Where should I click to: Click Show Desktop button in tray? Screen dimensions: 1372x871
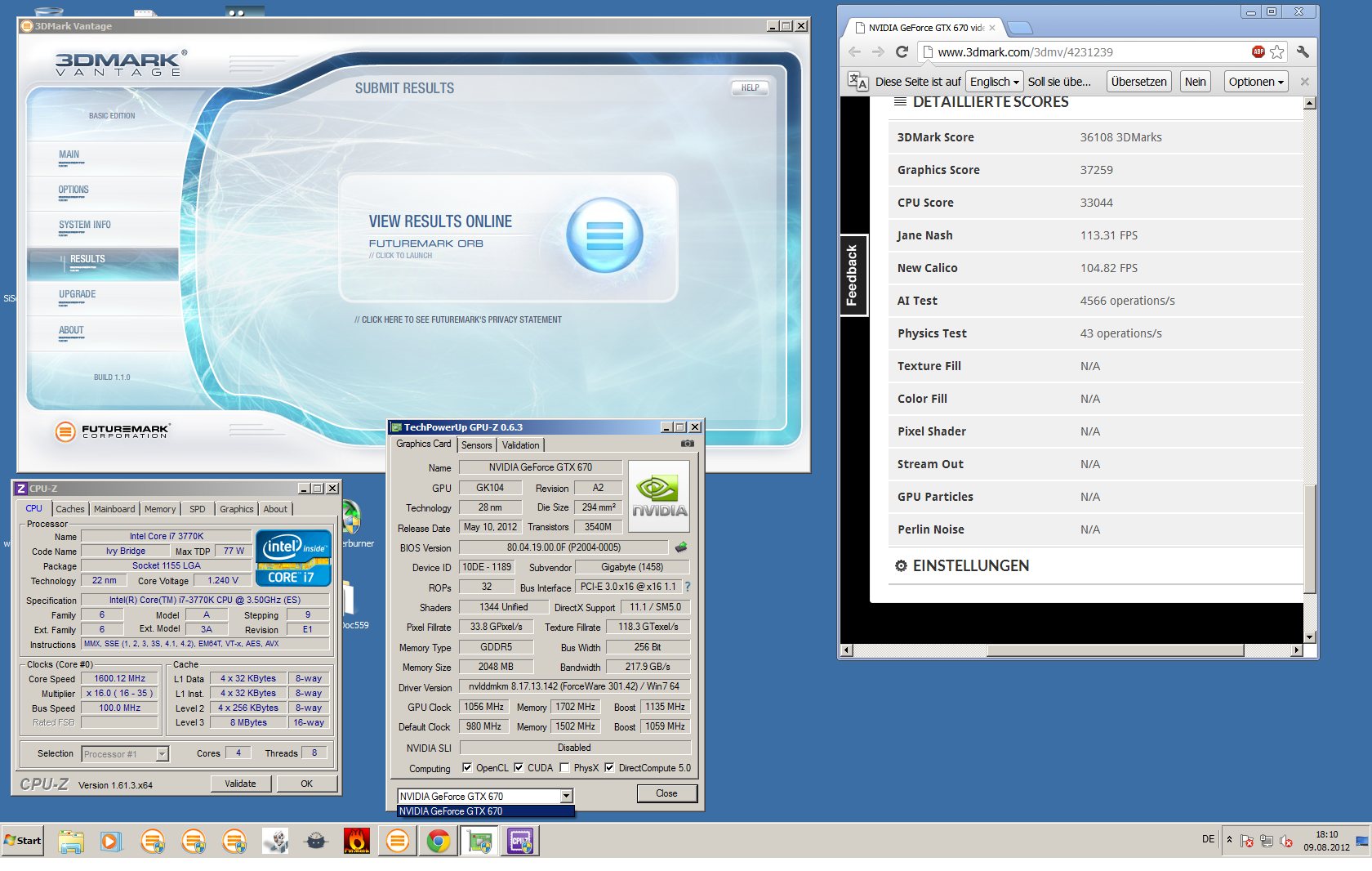coord(1362,841)
